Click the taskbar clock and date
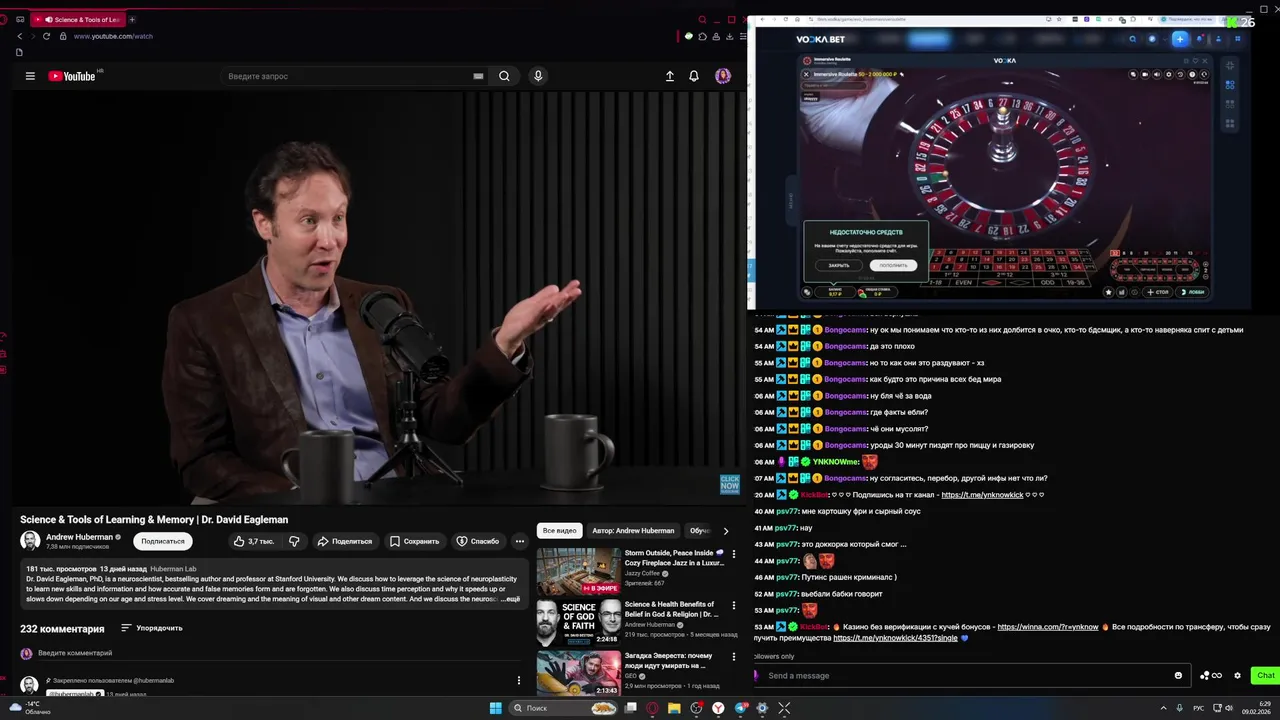The width and height of the screenshot is (1280, 720). pyautogui.click(x=1256, y=708)
